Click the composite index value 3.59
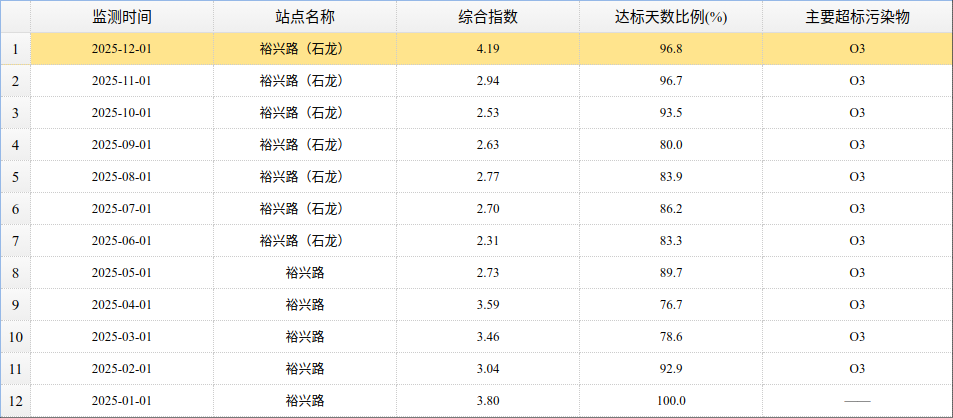953x418 pixels. tap(488, 305)
